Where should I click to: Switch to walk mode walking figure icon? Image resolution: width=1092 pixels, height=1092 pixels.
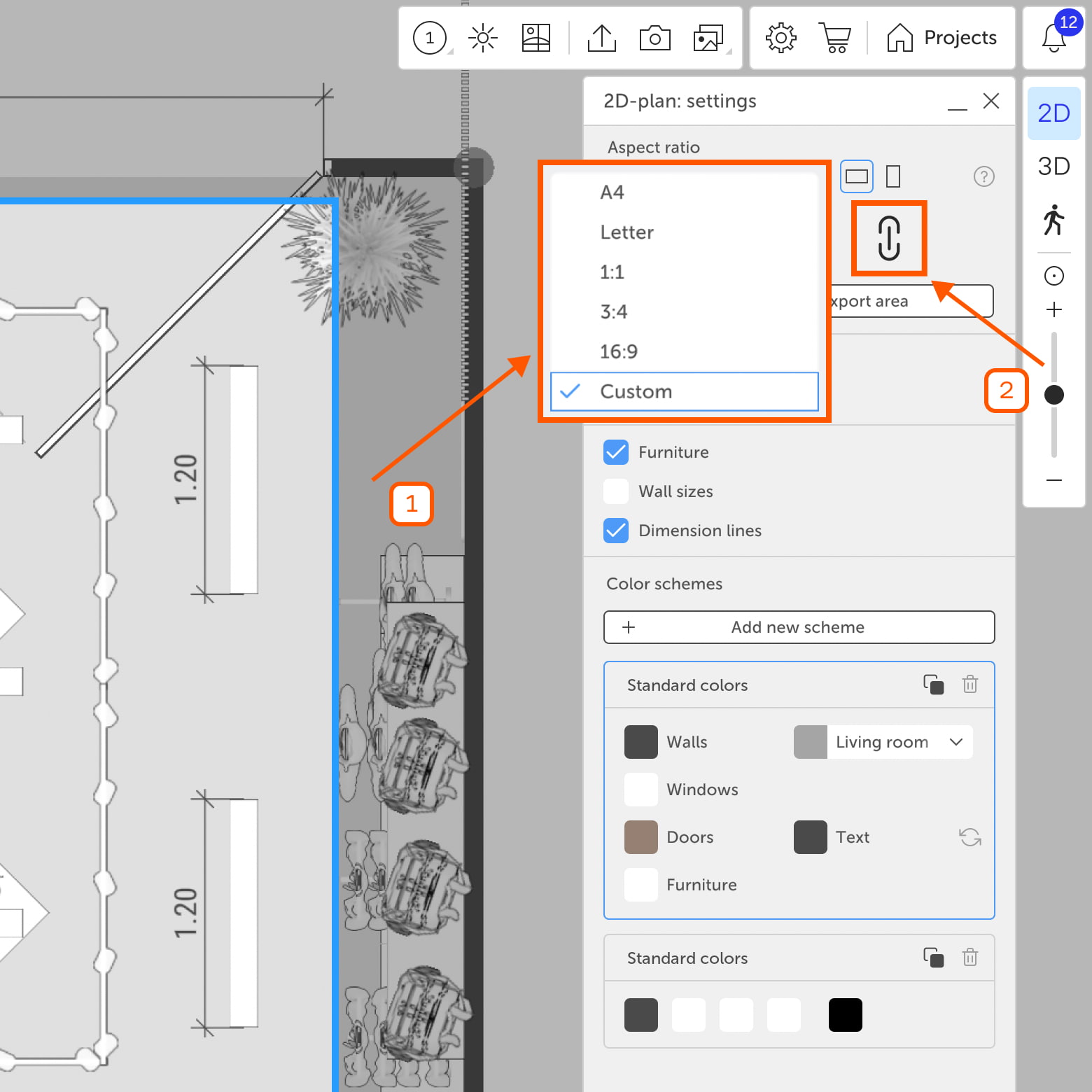click(x=1054, y=220)
